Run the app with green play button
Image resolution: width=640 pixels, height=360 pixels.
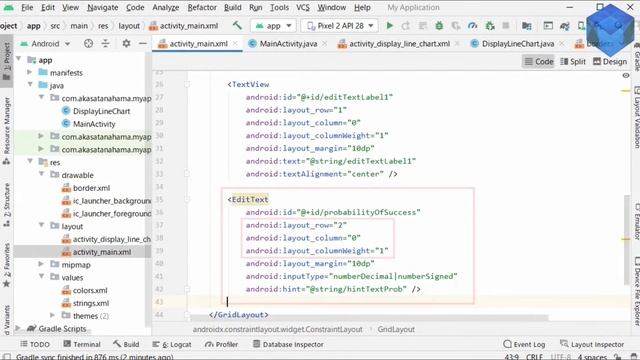point(389,26)
